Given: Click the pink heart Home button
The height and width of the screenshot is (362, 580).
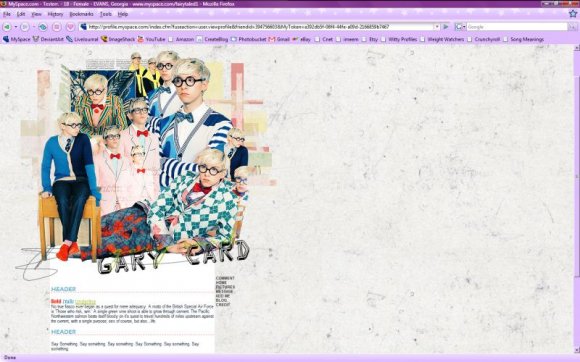Looking at the screenshot, I should pos(71,27).
